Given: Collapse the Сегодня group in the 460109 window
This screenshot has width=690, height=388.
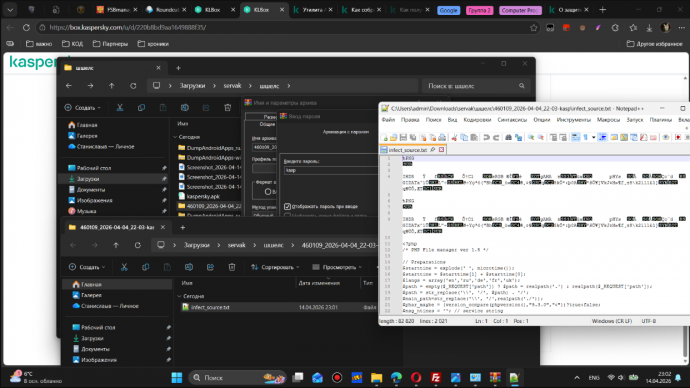Looking at the screenshot, I should [180, 296].
